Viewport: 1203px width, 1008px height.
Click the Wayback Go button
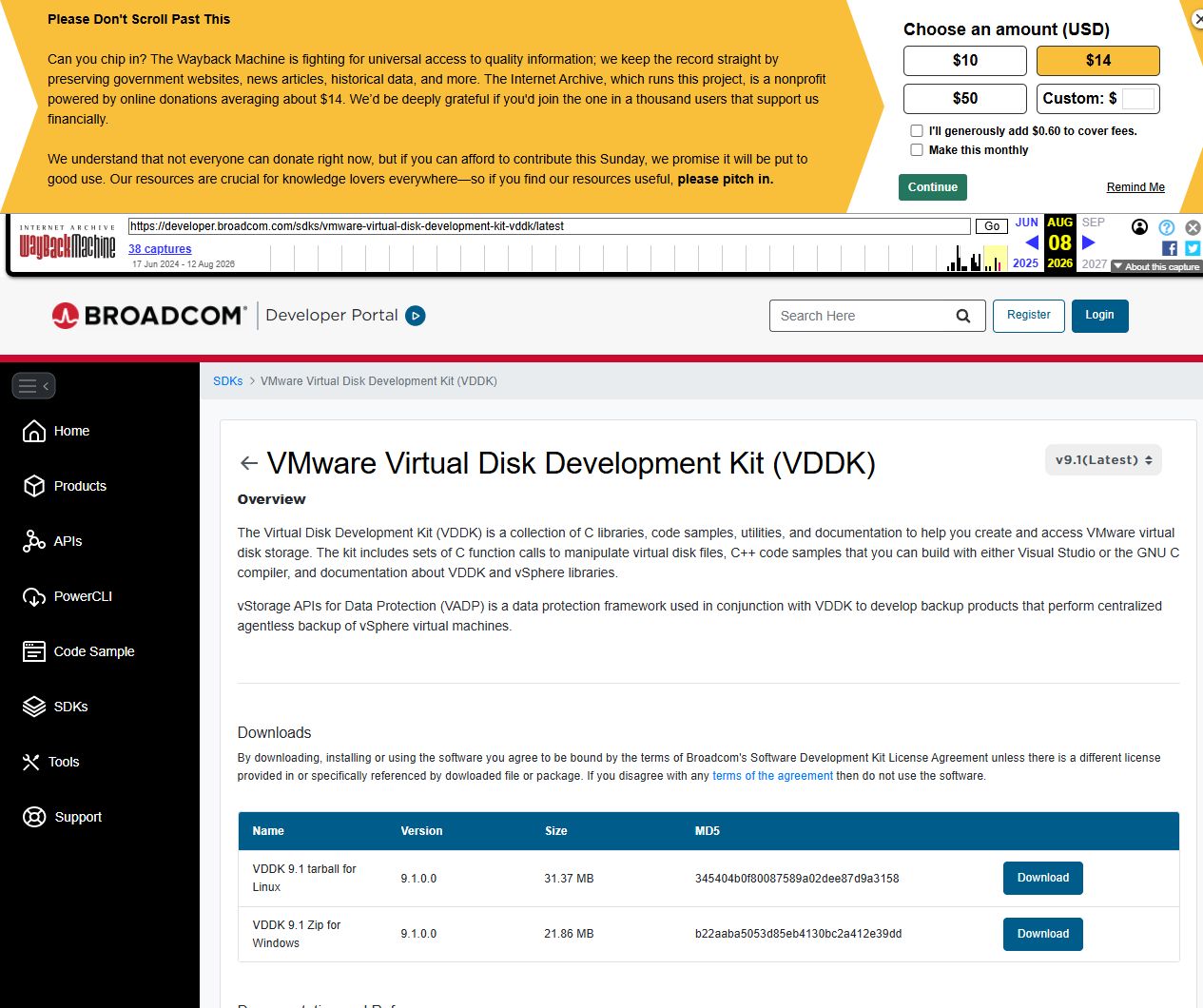pyautogui.click(x=992, y=226)
